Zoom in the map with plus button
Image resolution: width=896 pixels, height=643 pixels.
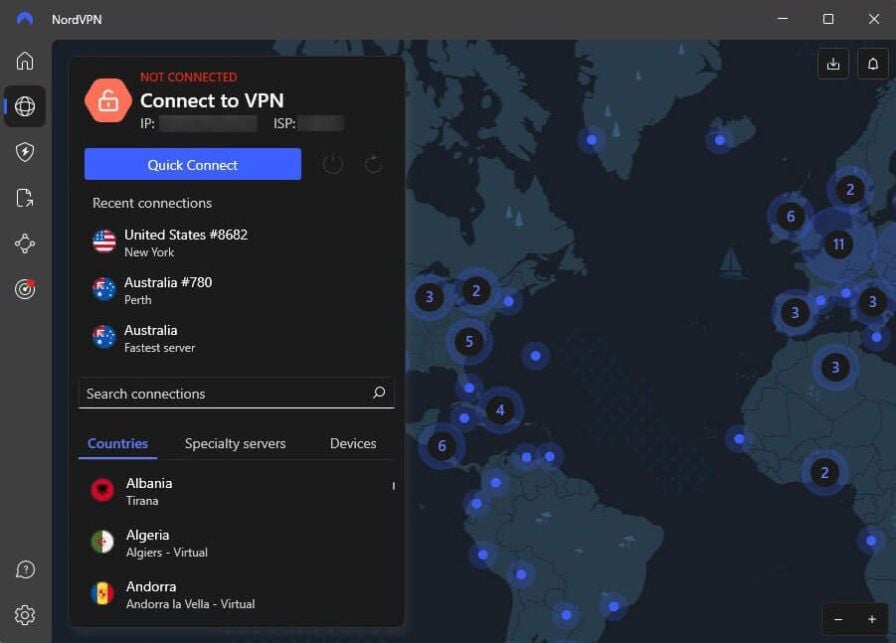872,619
